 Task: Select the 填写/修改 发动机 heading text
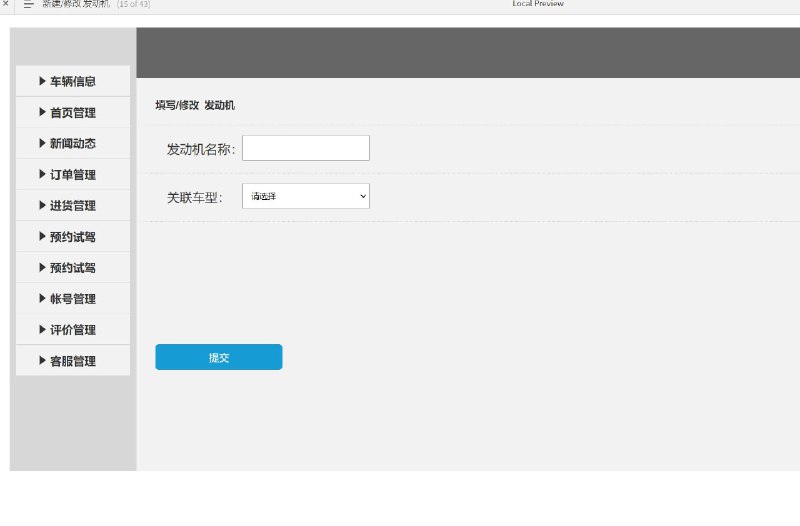[195, 105]
